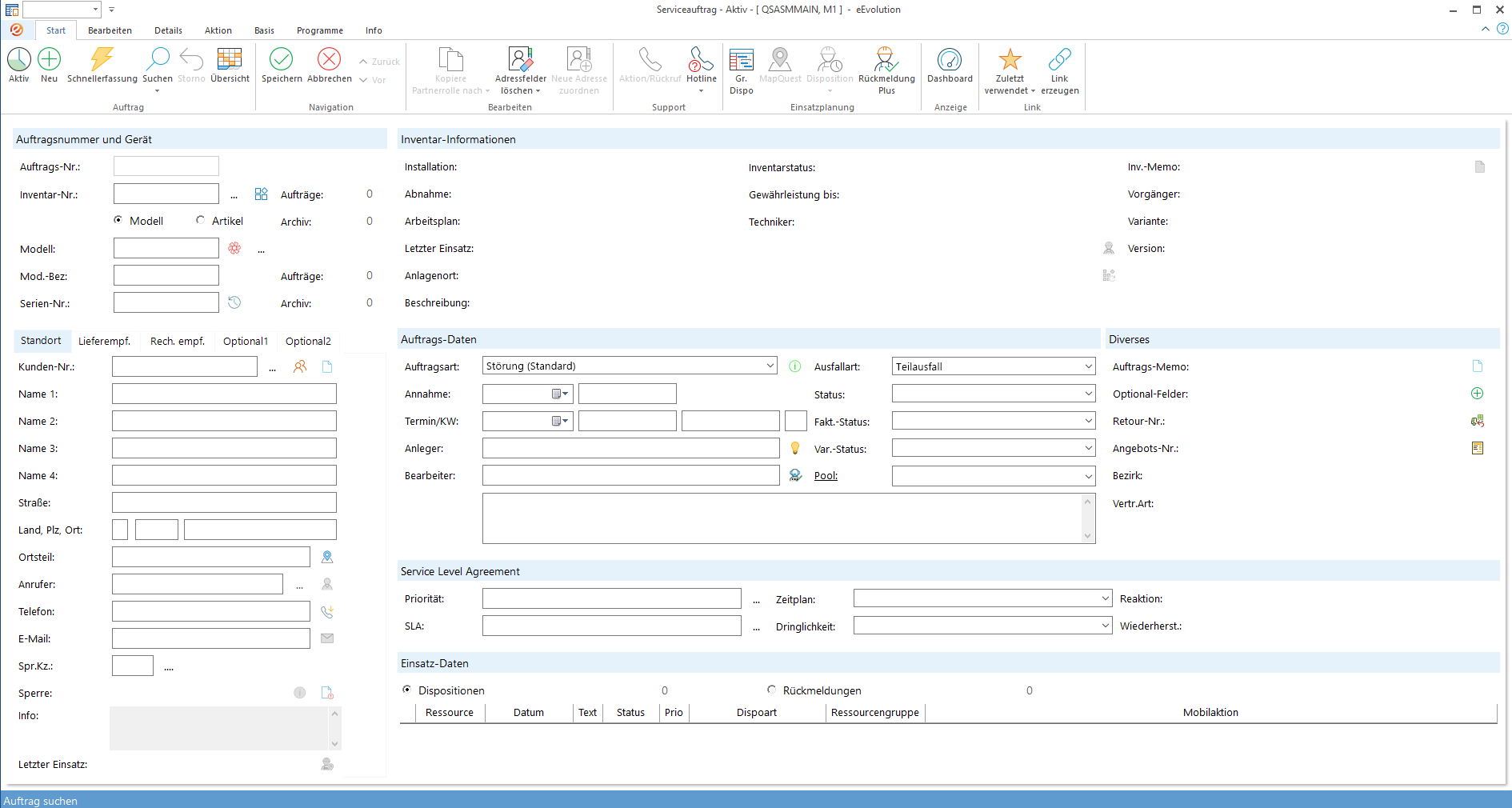Open the help question mark icon

(x=1502, y=29)
